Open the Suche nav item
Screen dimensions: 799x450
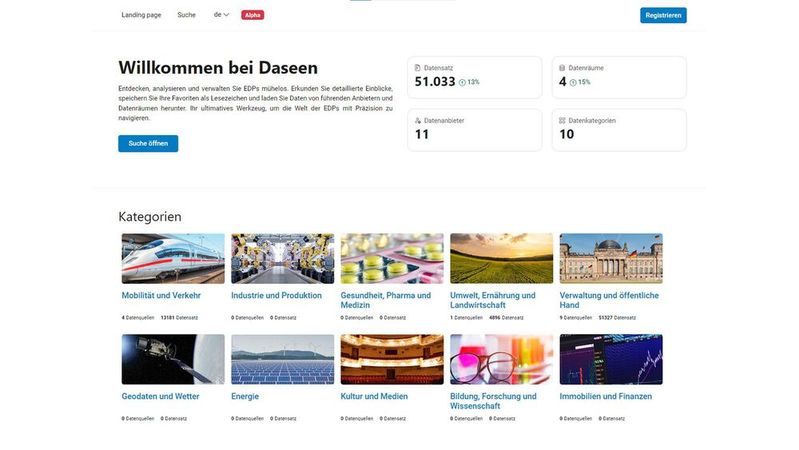[187, 15]
